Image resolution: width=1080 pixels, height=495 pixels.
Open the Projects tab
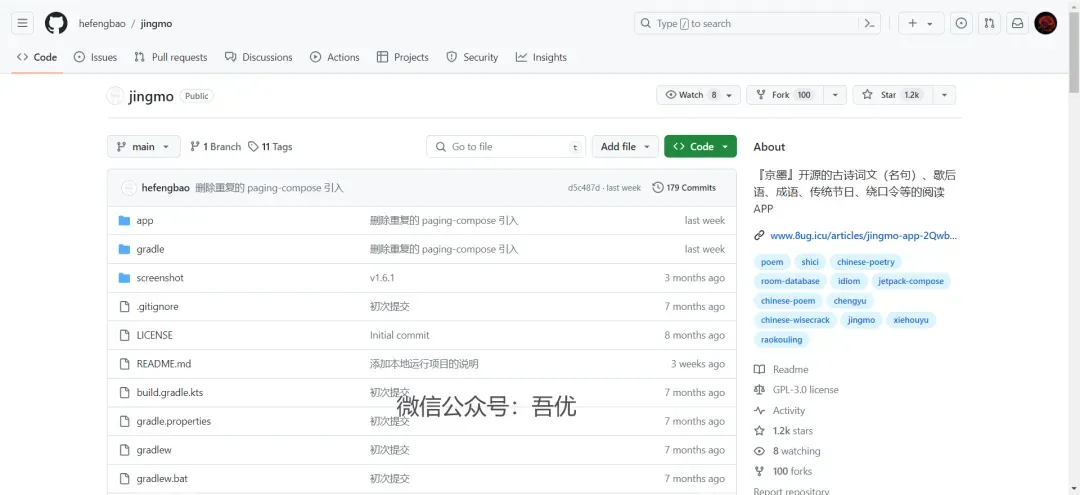403,57
